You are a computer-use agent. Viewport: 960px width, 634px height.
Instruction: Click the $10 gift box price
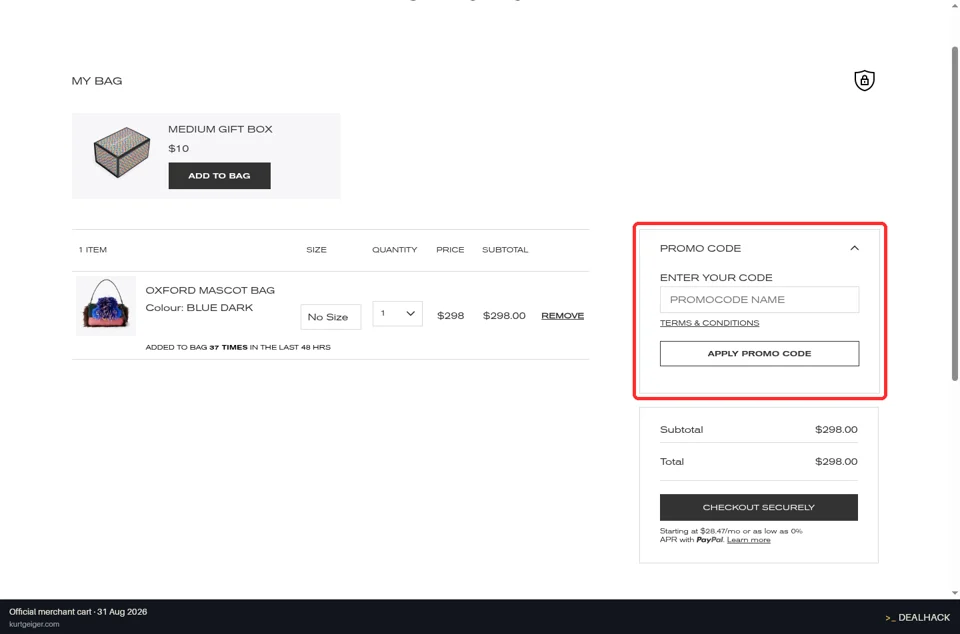[178, 149]
